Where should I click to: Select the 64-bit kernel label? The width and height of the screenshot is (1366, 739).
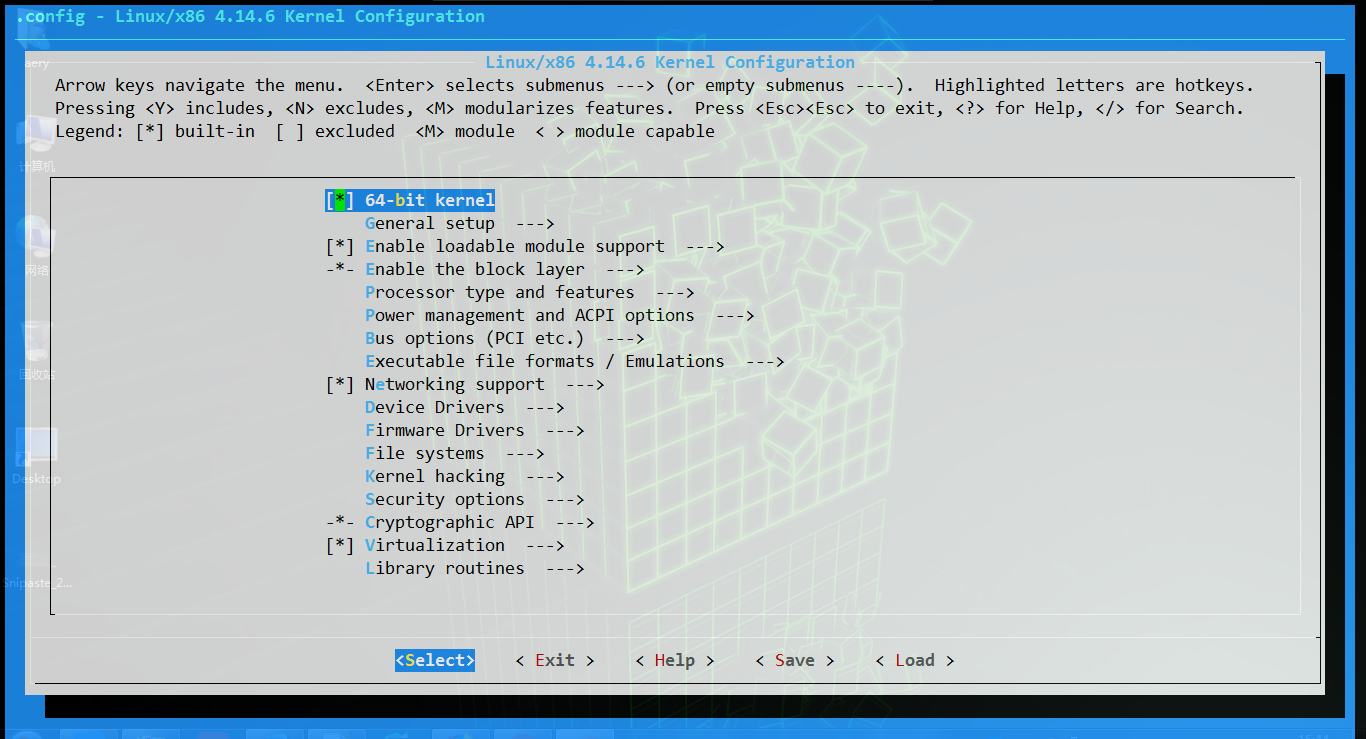click(430, 200)
